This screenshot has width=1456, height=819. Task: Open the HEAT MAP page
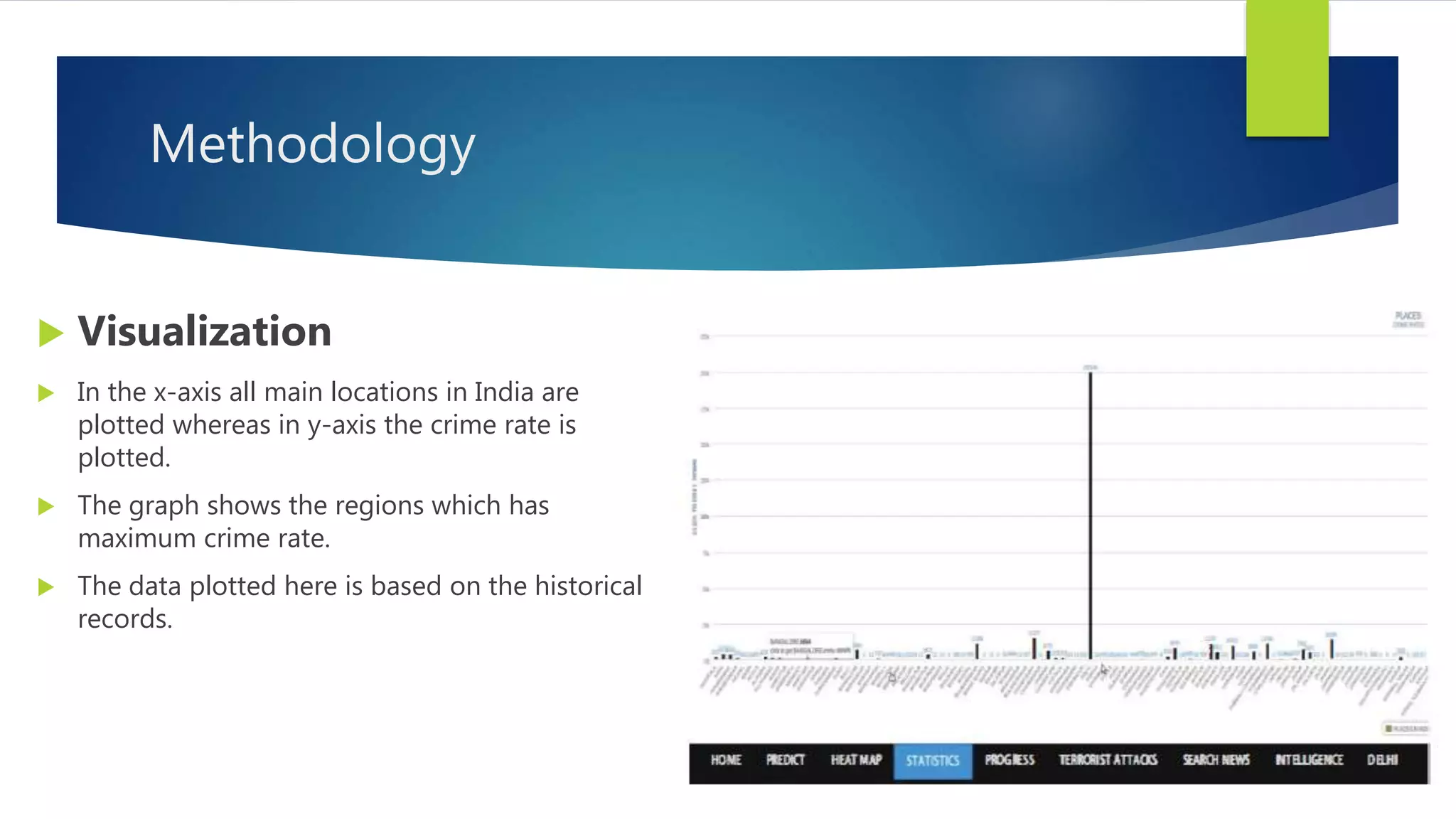pos(856,760)
